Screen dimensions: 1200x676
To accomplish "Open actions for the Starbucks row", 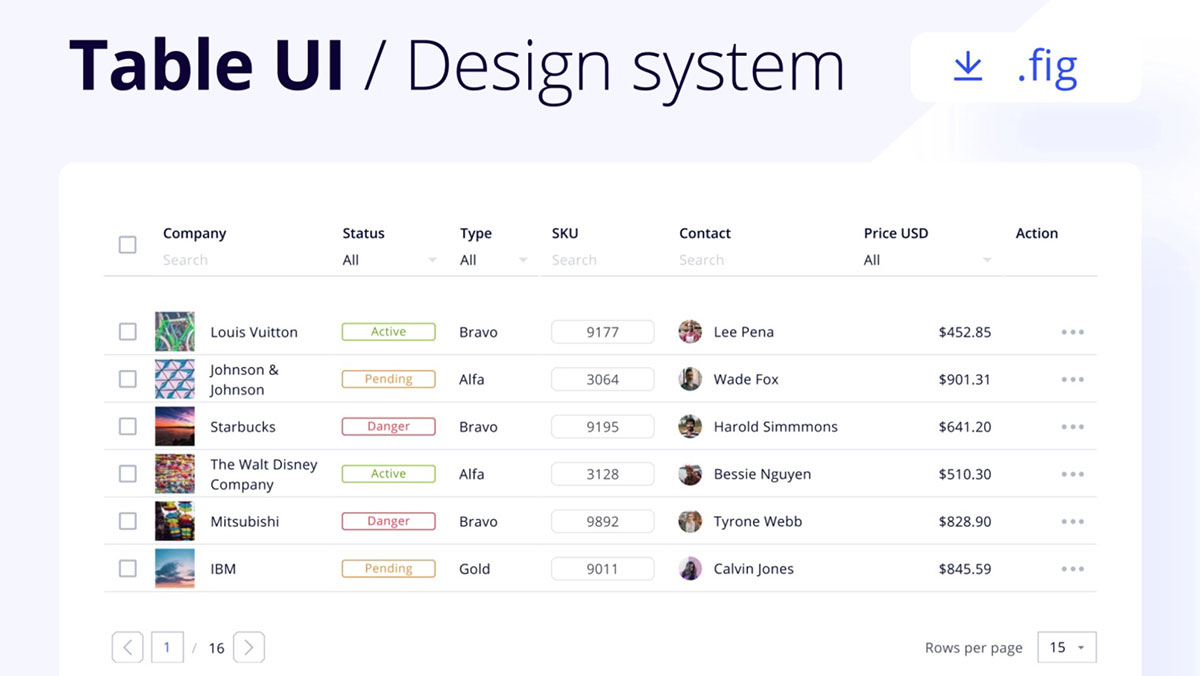I will coord(1072,426).
